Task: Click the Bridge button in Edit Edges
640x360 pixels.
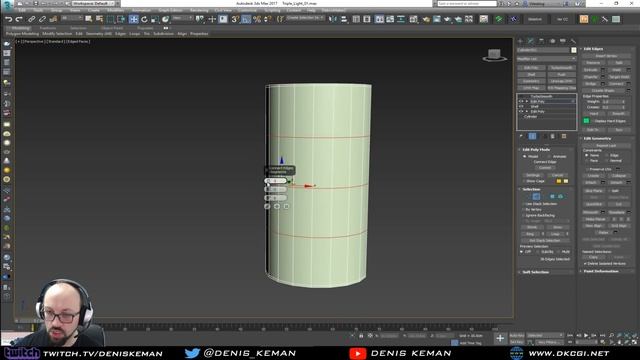Action: 591,84
